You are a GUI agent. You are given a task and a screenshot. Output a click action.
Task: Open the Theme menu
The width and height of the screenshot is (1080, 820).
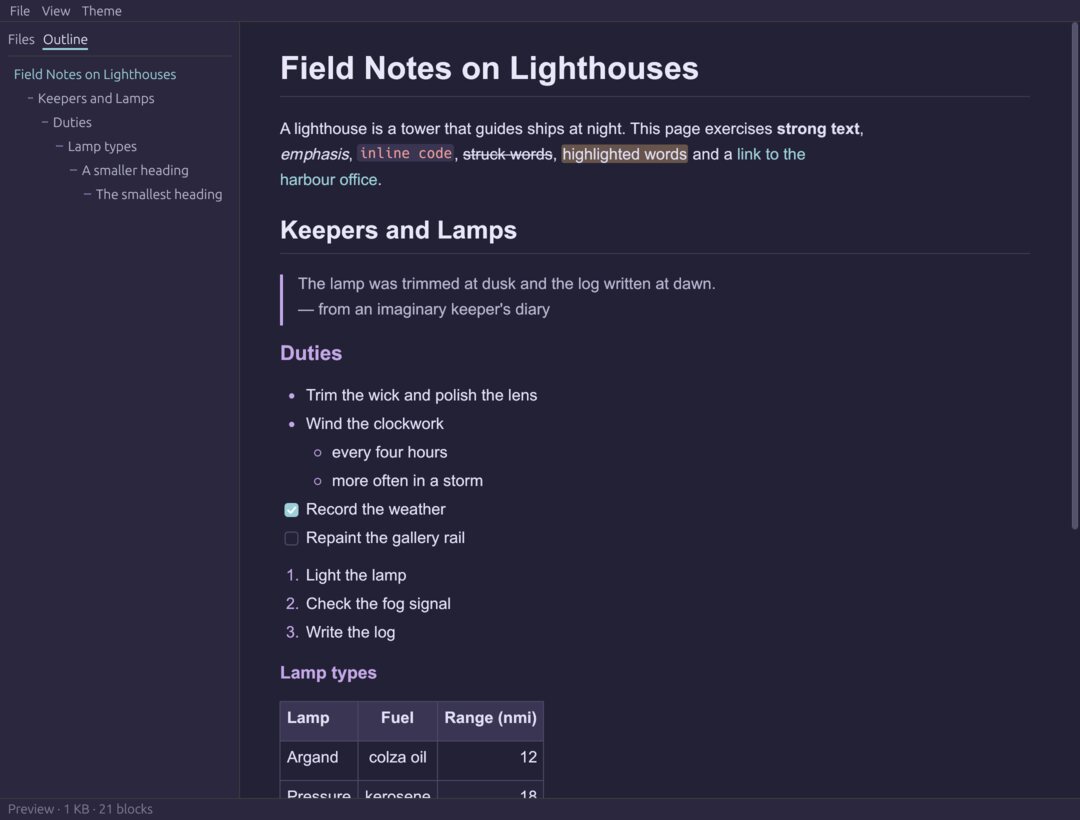coord(101,11)
